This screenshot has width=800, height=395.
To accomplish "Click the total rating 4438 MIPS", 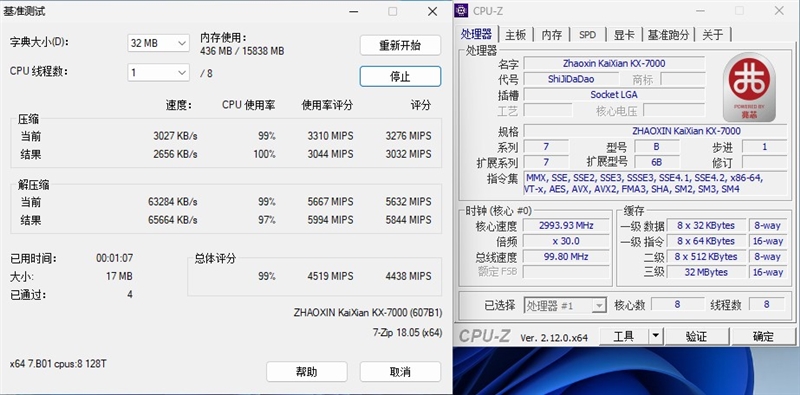I will 408,276.
